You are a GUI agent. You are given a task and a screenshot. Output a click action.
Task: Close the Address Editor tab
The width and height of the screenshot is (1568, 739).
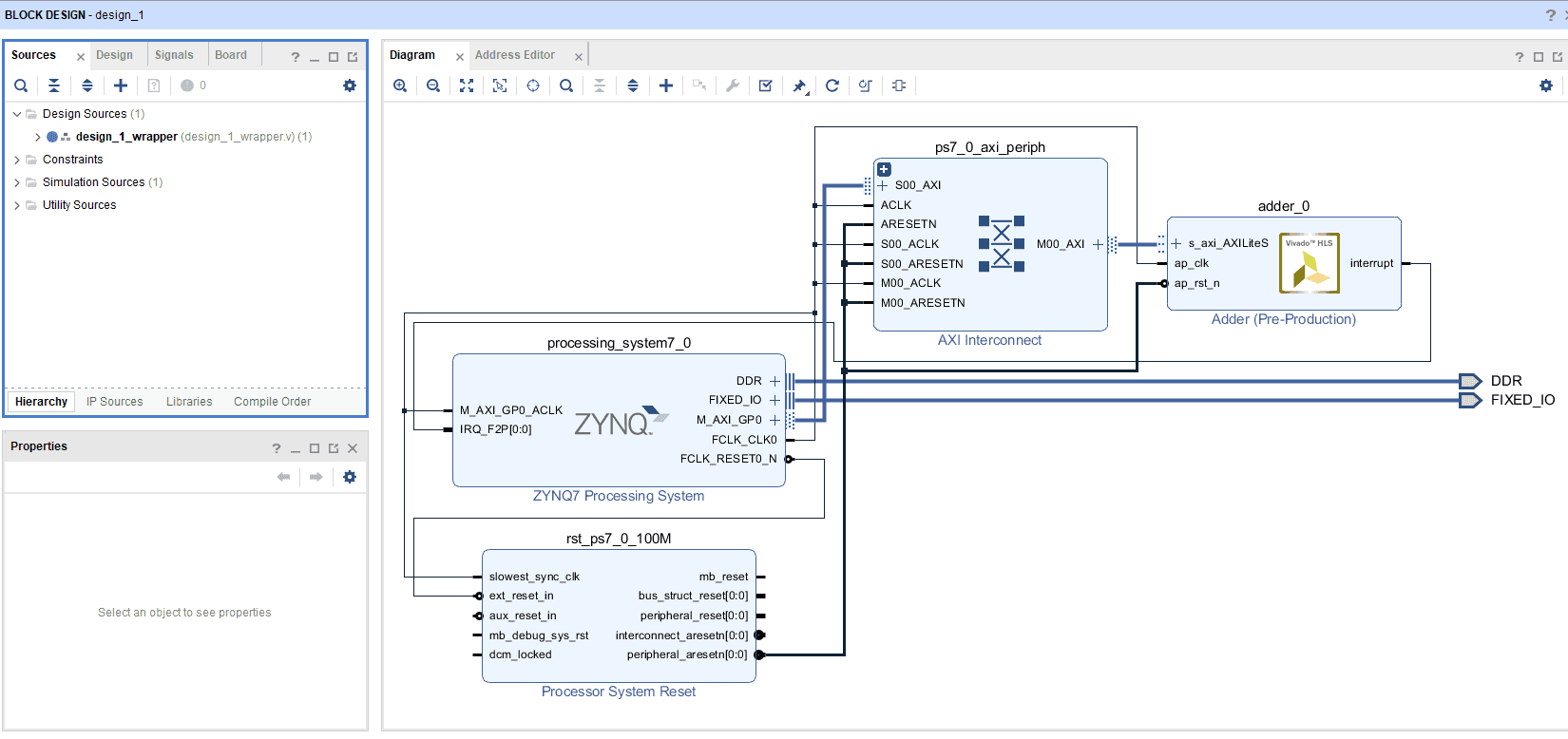pyautogui.click(x=579, y=57)
